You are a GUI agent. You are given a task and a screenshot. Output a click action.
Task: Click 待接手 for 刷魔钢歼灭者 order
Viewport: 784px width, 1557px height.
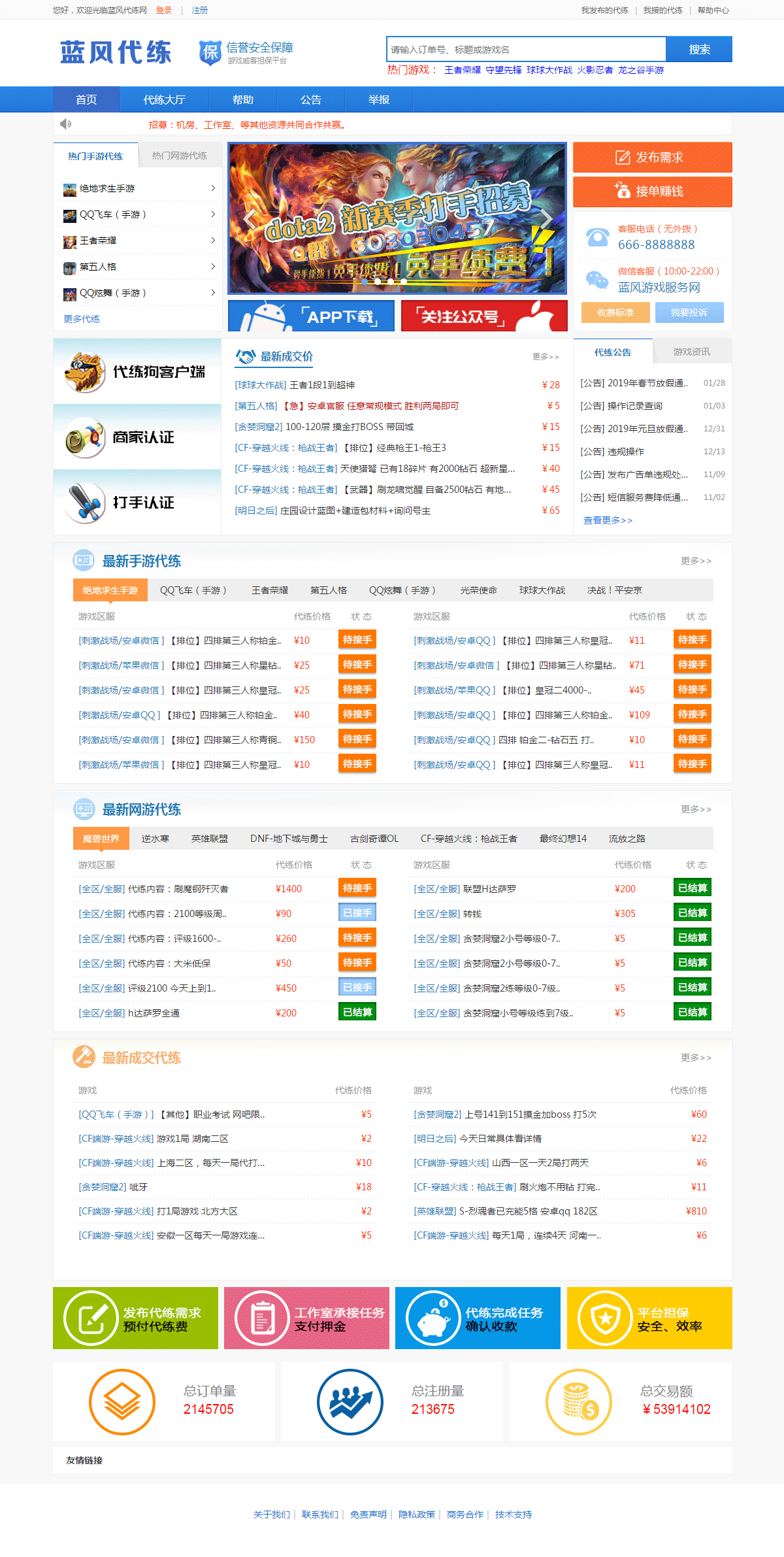[x=357, y=888]
